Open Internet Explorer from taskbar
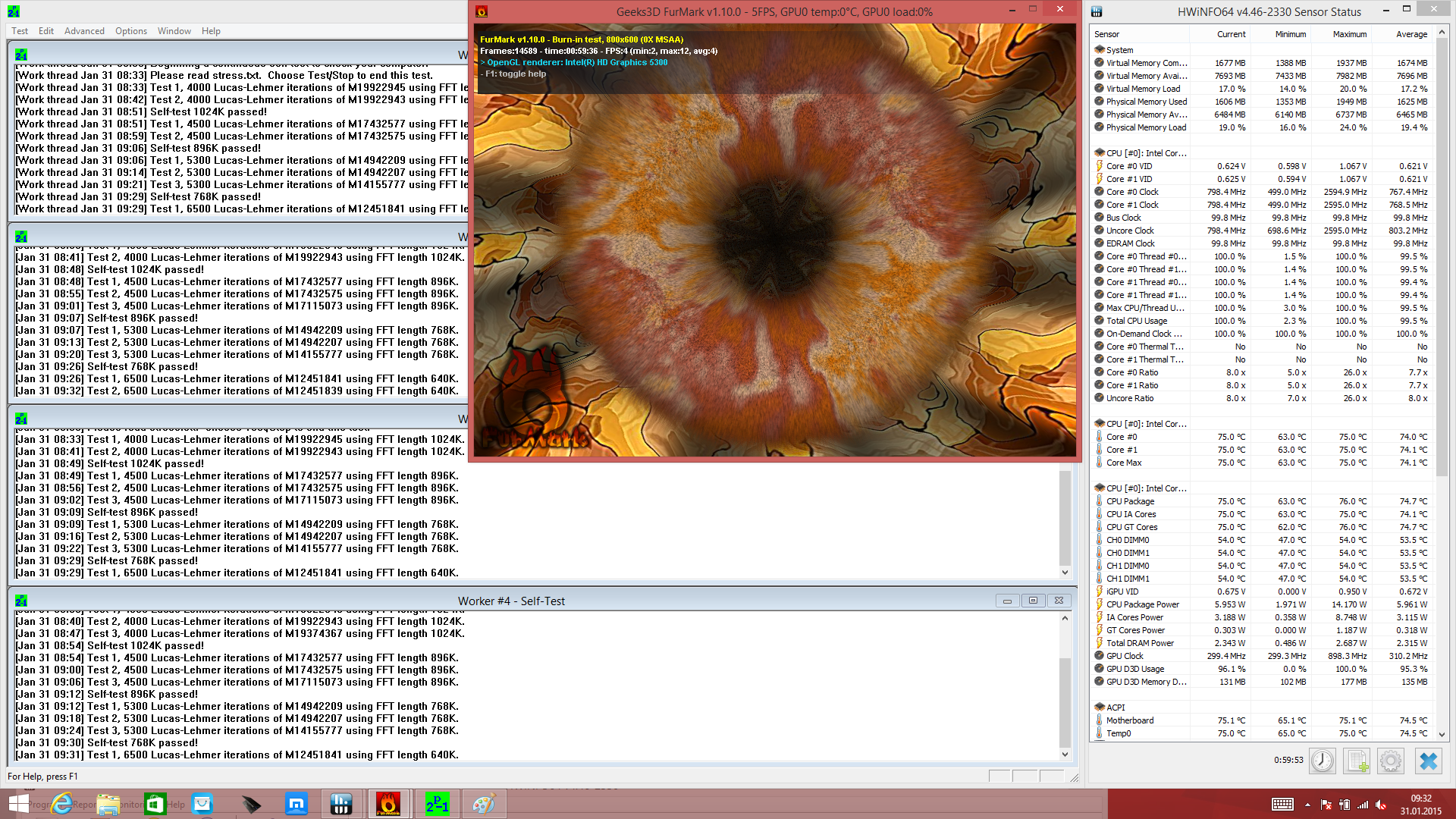Viewport: 1456px width, 819px height. tap(62, 804)
